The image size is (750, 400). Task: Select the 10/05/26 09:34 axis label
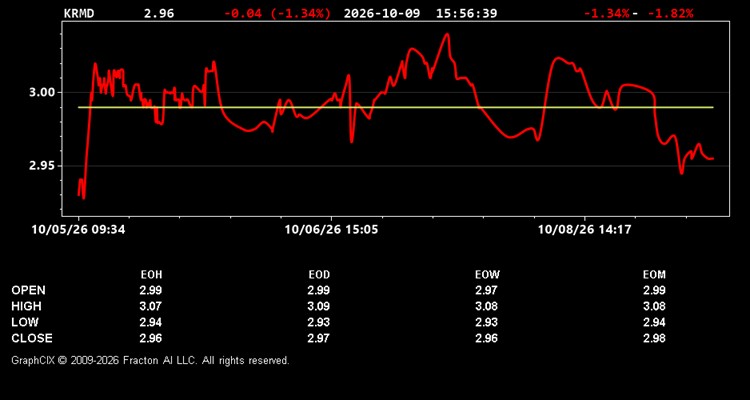78,230
